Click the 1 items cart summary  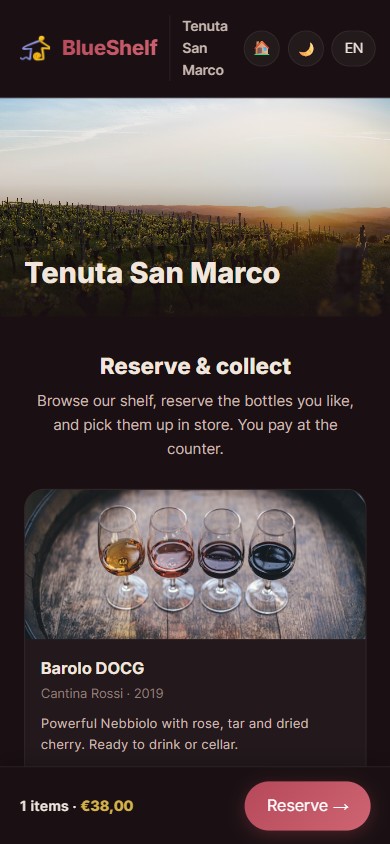coord(45,806)
